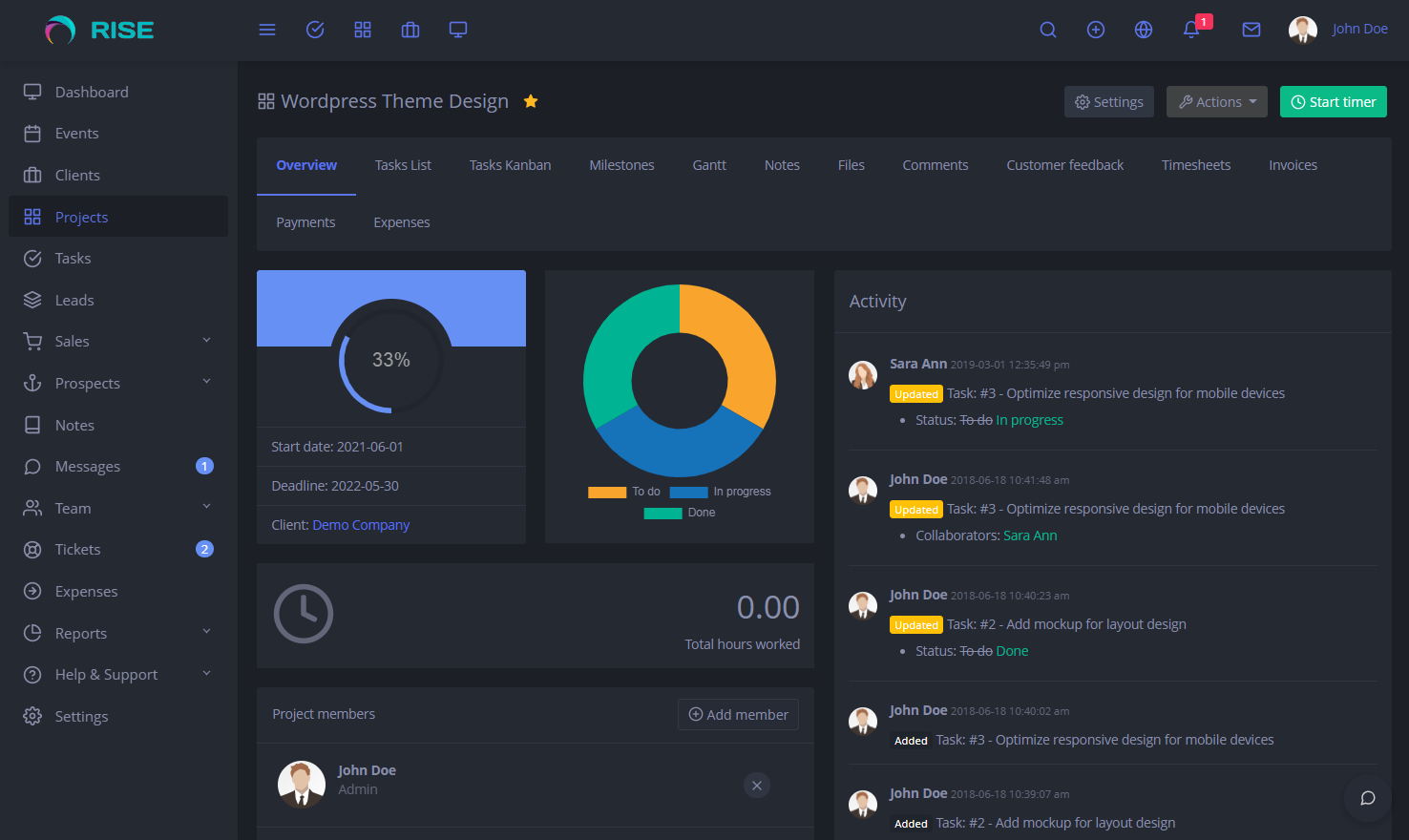
Task: Expand the Sales section in sidebar
Action: click(116, 341)
